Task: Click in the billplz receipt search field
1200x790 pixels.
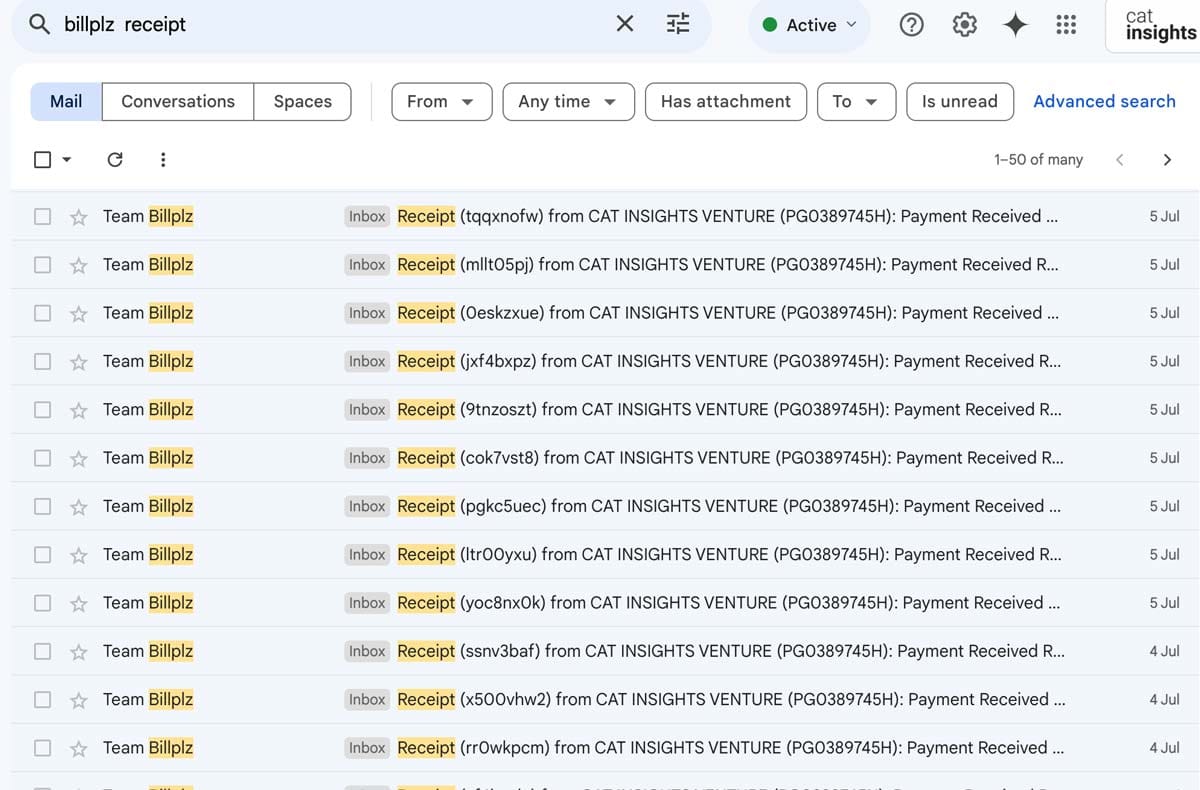Action: (330, 24)
